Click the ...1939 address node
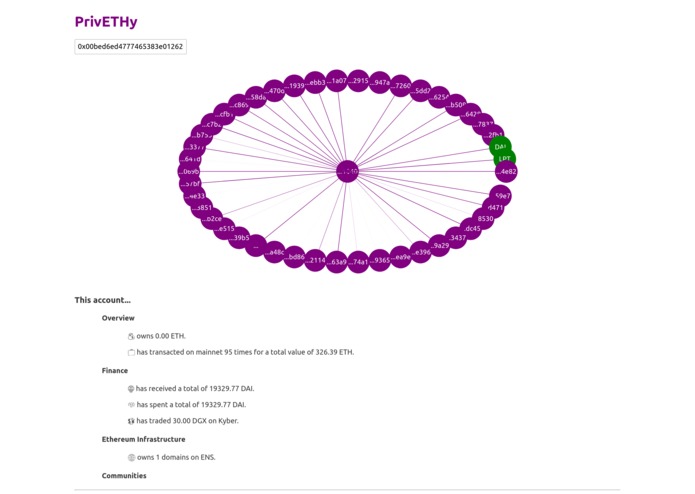The image size is (695, 494). coord(294,86)
